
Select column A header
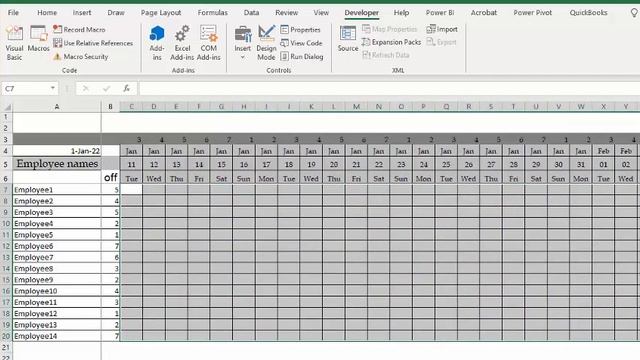(57, 107)
